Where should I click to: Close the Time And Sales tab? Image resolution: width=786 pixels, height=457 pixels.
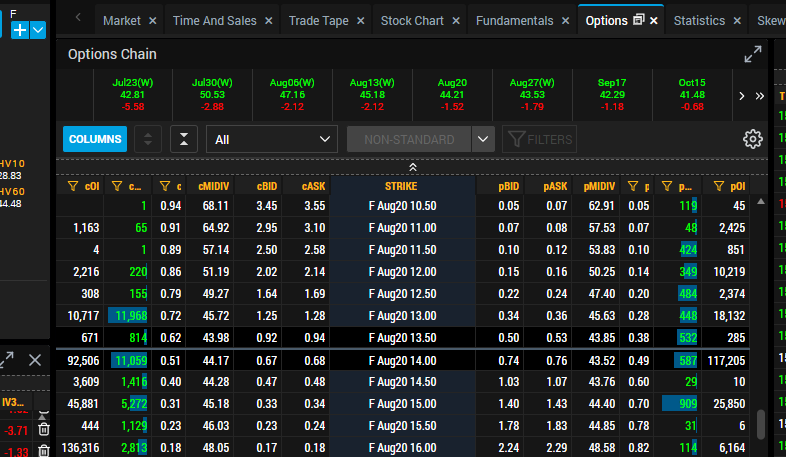(x=269, y=21)
